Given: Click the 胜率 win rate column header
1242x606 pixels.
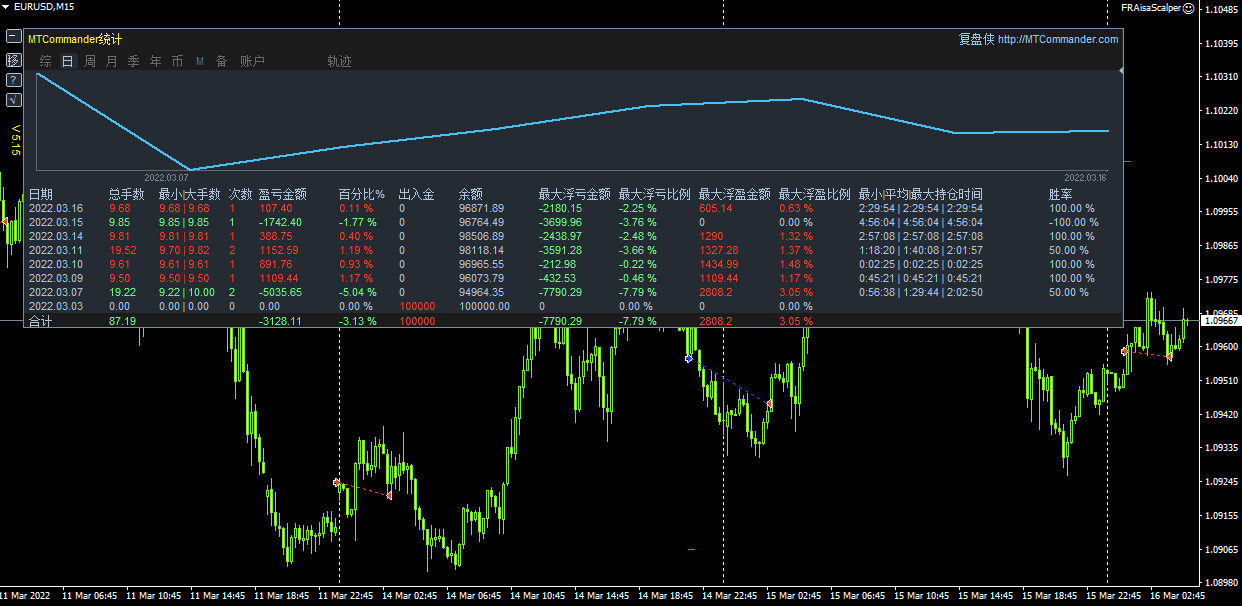Looking at the screenshot, I should pyautogui.click(x=1060, y=194).
